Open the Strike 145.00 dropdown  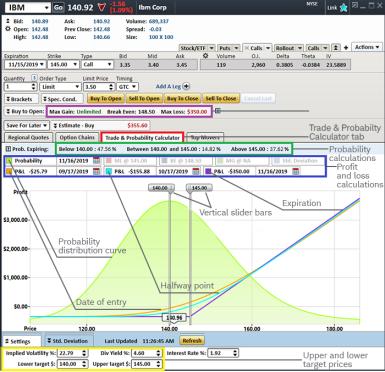[63, 64]
